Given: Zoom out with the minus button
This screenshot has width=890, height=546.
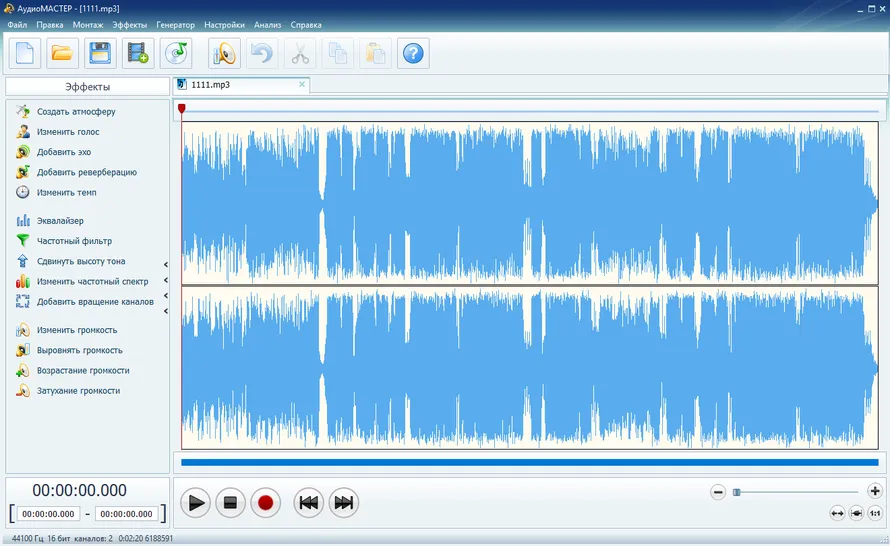Looking at the screenshot, I should click(x=718, y=492).
